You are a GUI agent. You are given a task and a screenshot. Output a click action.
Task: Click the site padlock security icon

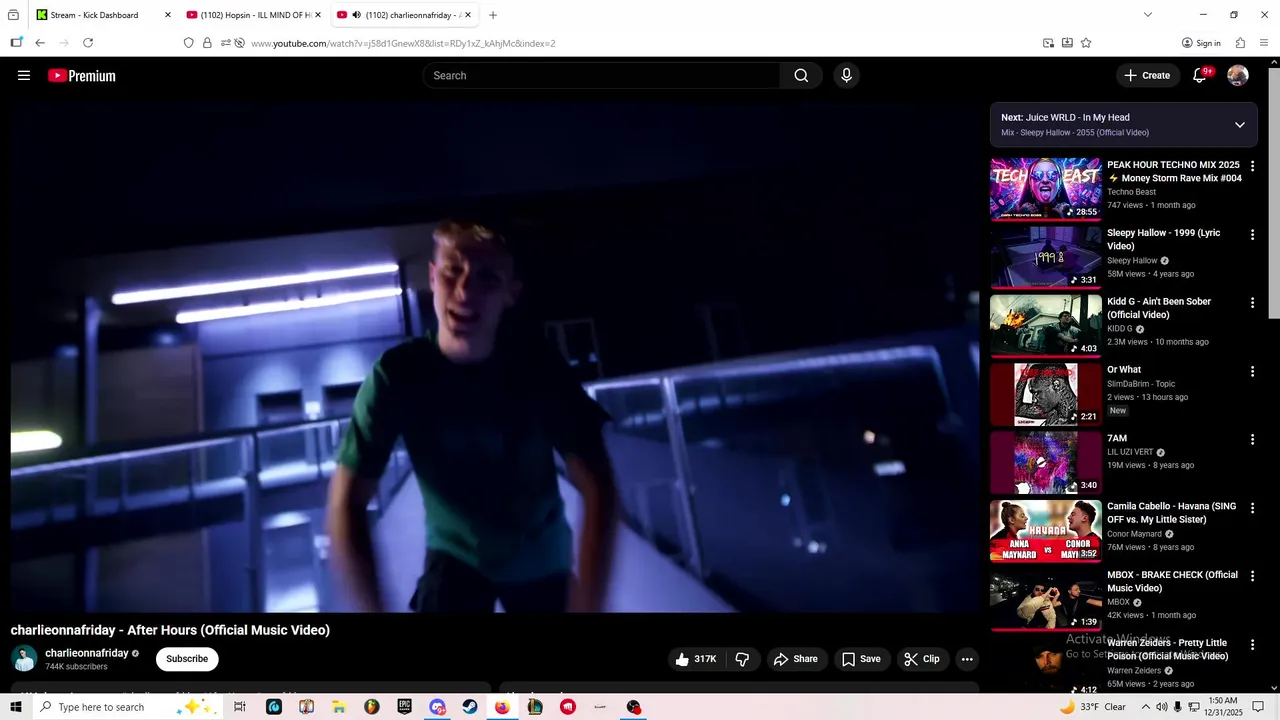point(207,43)
